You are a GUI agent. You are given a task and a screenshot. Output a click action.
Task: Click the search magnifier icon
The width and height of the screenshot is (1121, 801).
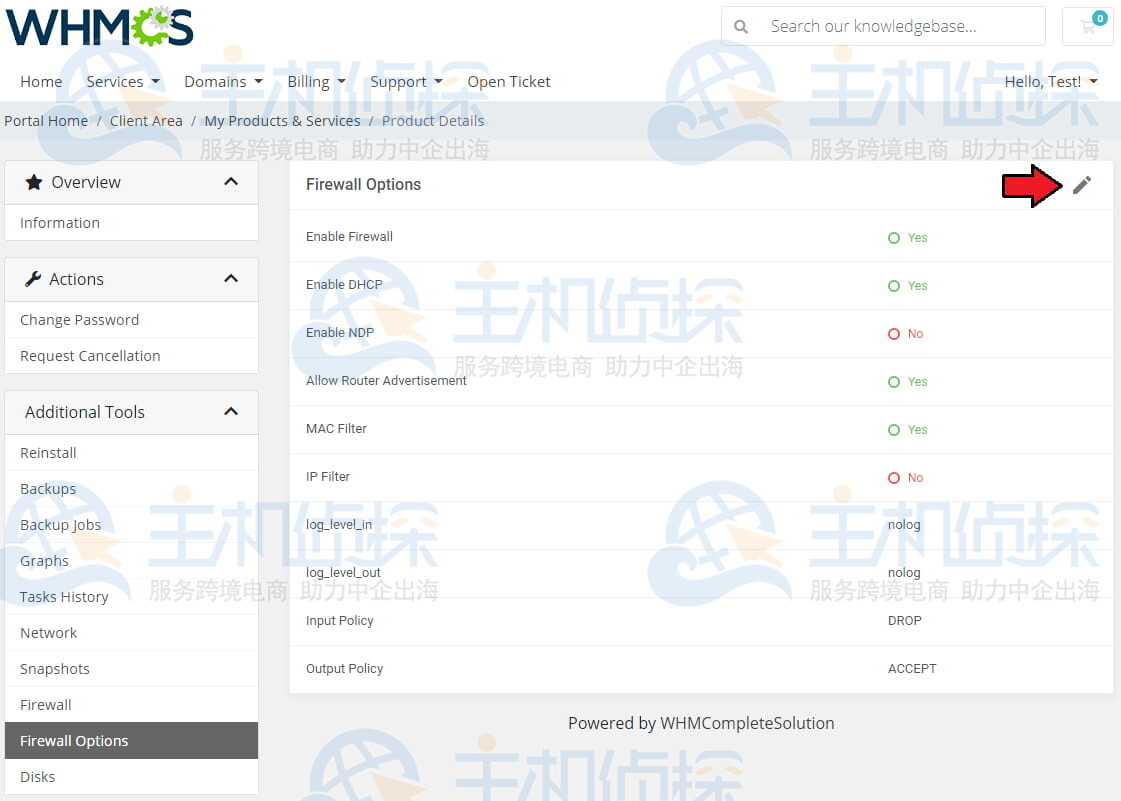coord(741,27)
